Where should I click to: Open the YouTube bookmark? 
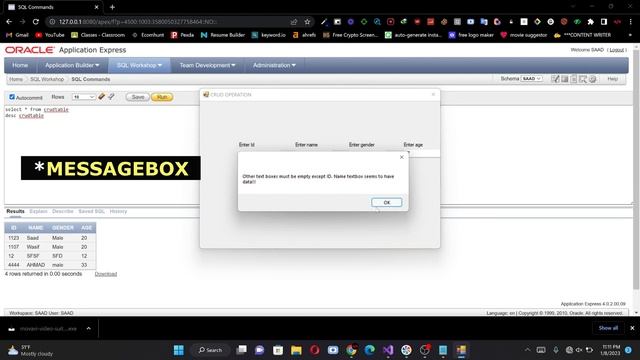coord(50,35)
